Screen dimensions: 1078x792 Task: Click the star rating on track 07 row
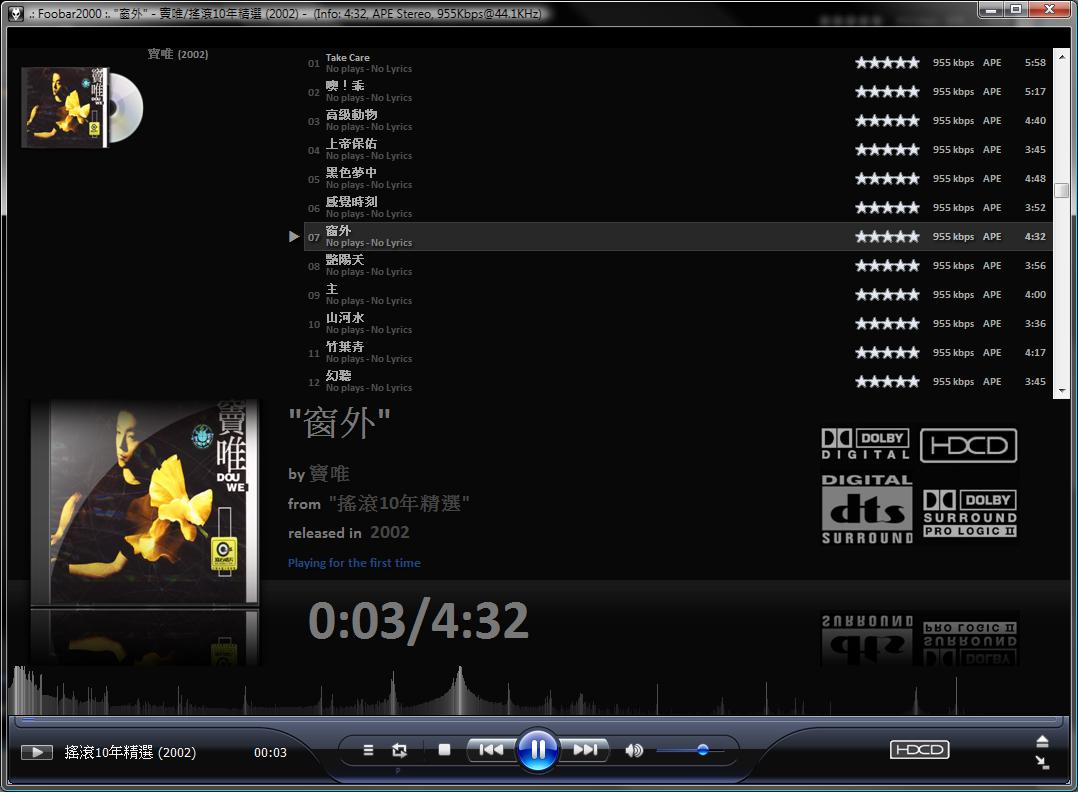[x=887, y=236]
